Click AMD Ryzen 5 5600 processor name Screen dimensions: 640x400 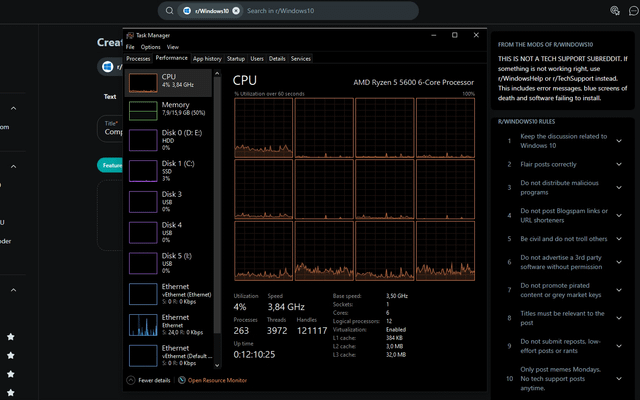pos(413,82)
